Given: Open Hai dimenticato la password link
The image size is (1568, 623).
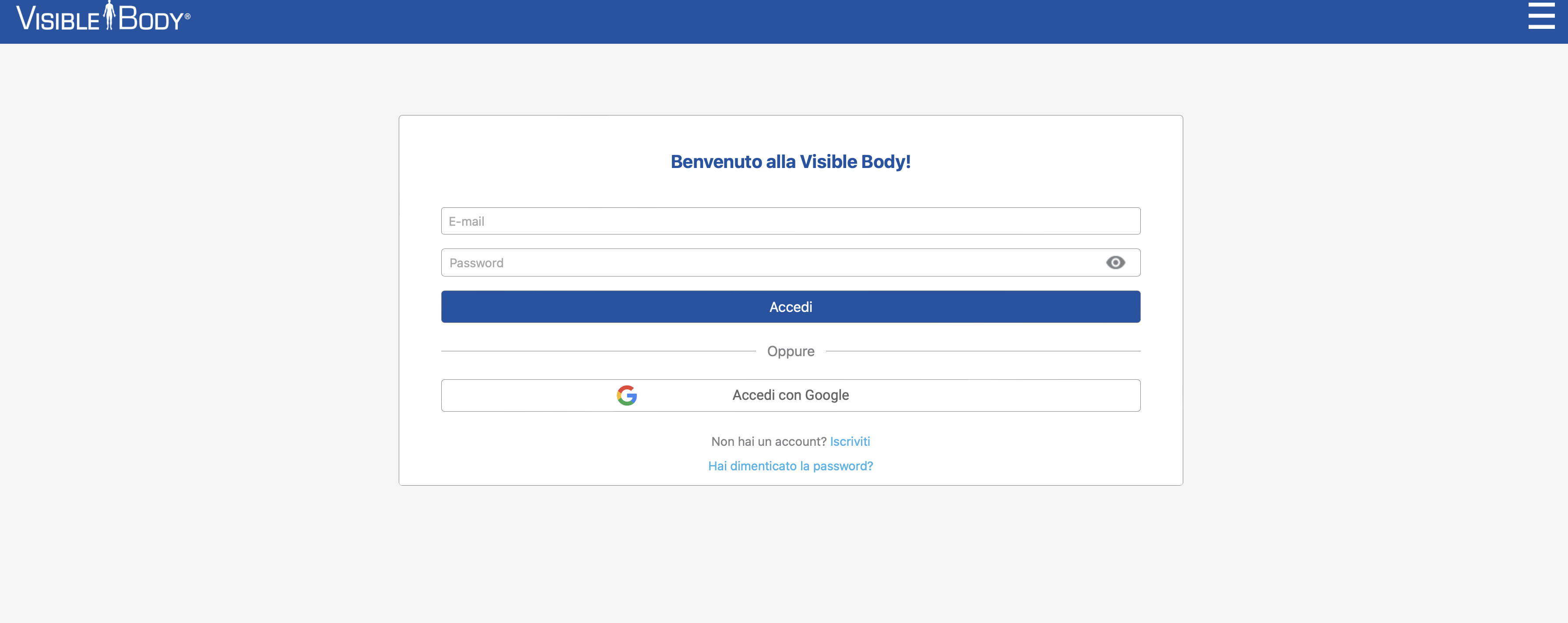Looking at the screenshot, I should coord(790,466).
